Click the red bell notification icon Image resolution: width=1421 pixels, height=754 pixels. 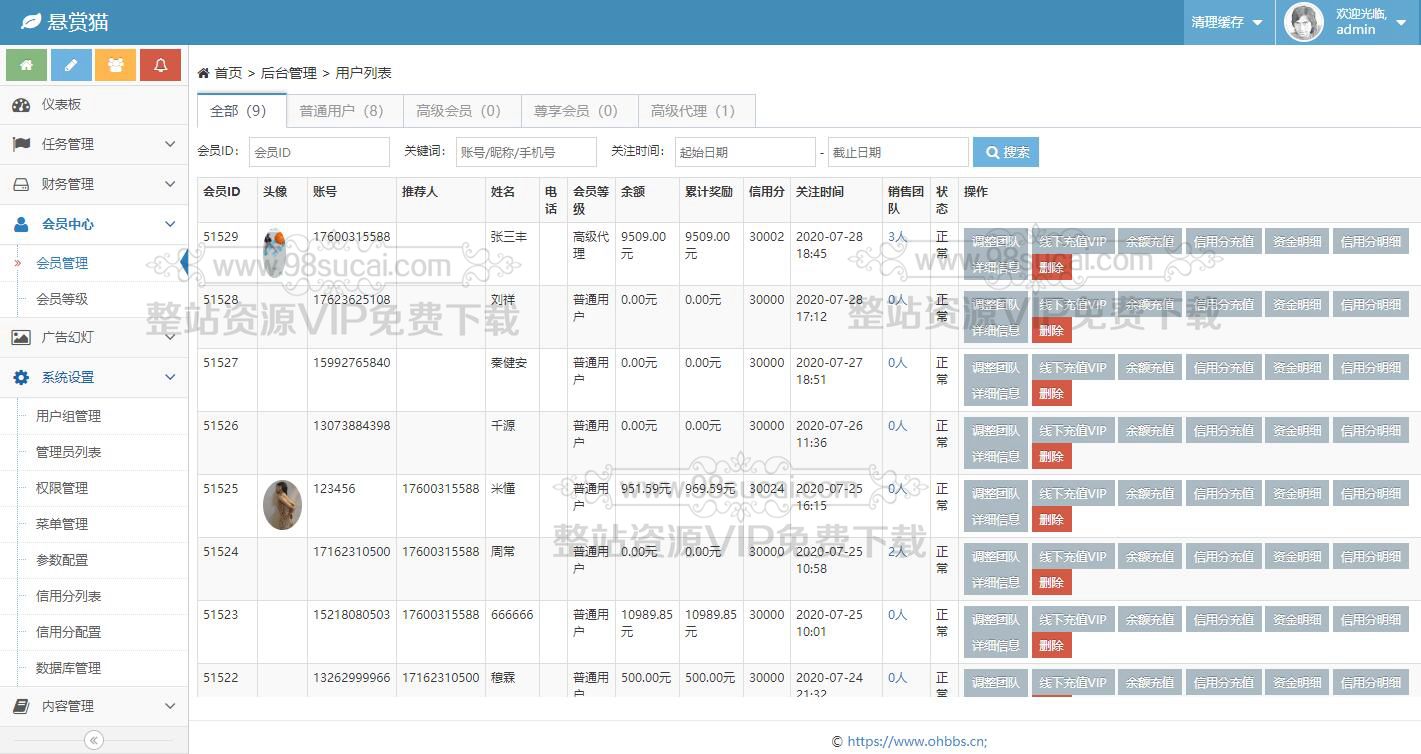click(x=161, y=63)
